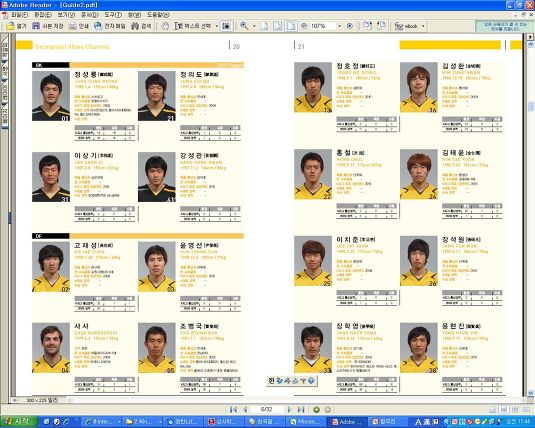Image resolution: width=535 pixels, height=428 pixels.
Task: Click the 한 IME floating language toolbar
Action: [292, 381]
